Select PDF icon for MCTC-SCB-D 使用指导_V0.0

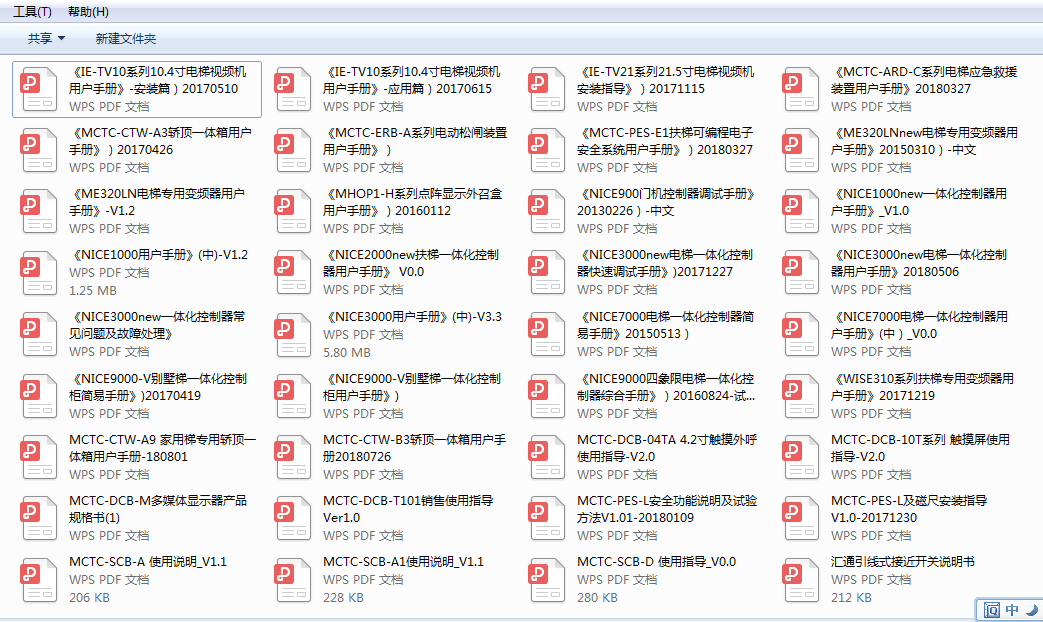click(547, 579)
